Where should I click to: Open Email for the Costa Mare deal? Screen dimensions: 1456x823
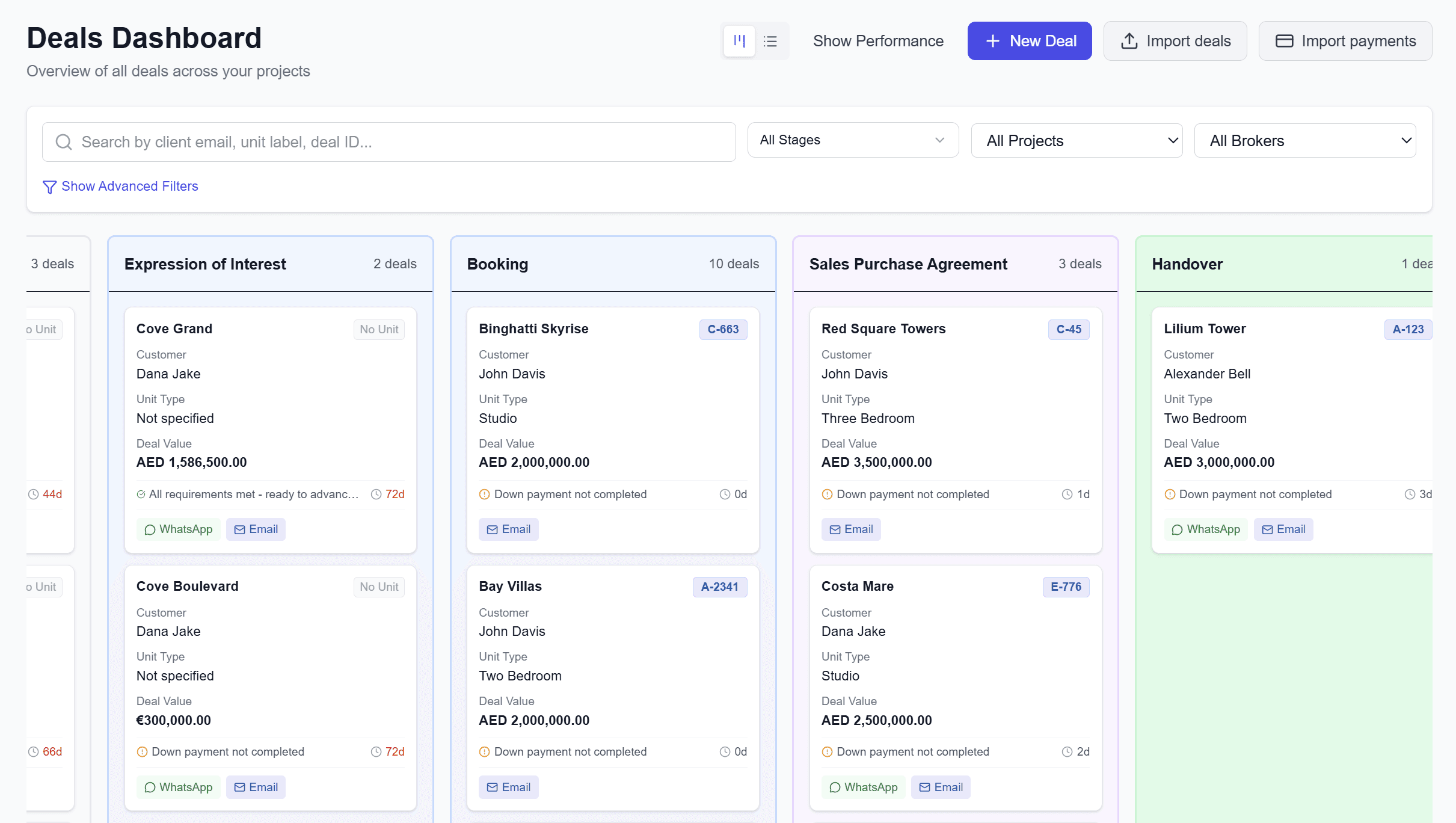pos(940,787)
